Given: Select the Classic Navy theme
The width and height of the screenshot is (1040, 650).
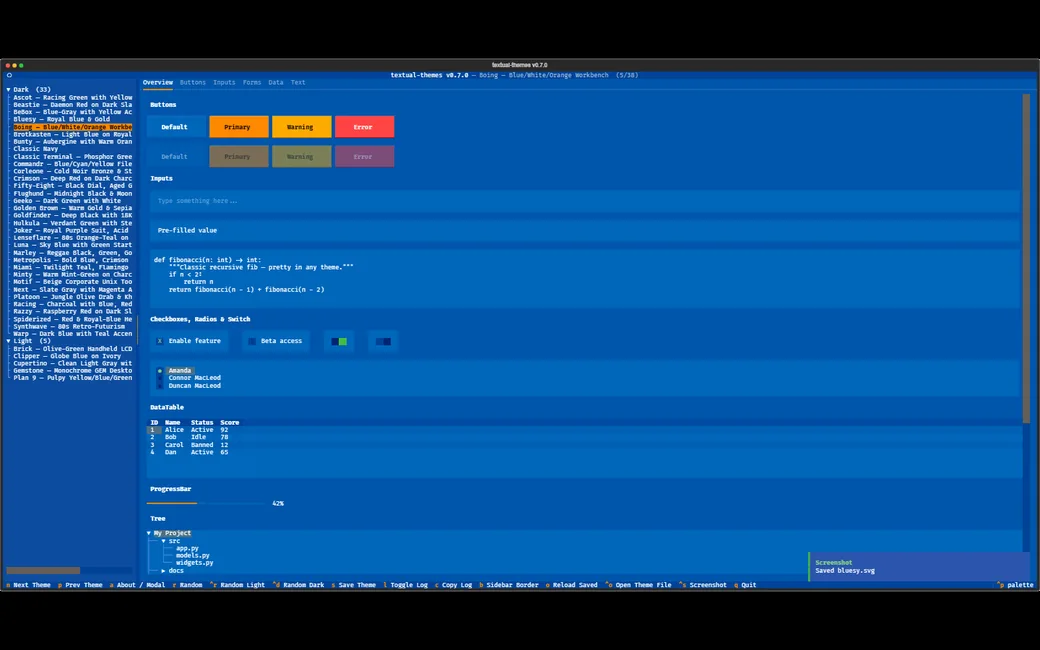Looking at the screenshot, I should [x=36, y=149].
